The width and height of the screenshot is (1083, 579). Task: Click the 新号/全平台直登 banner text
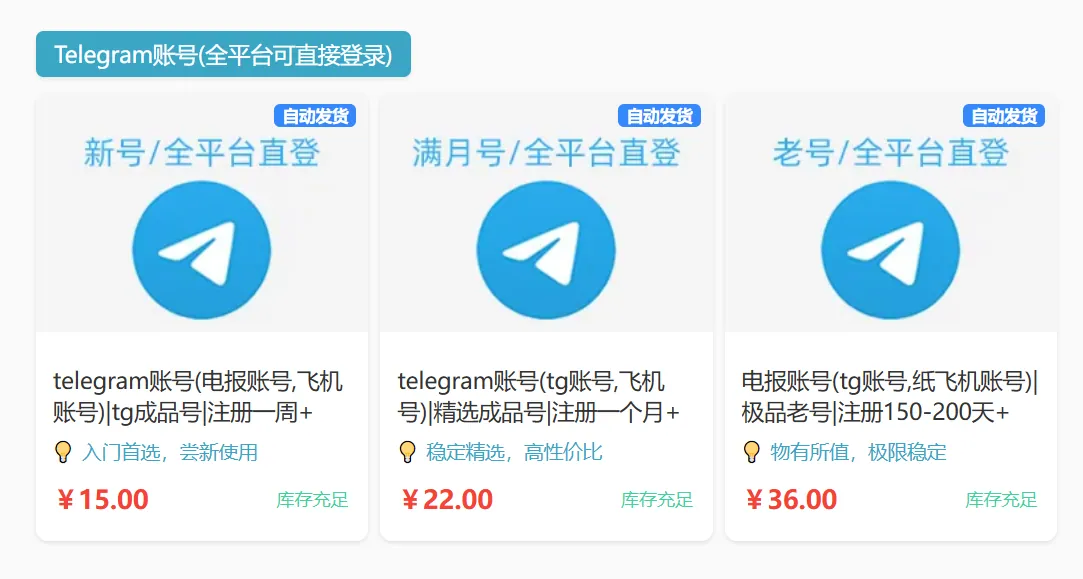(201, 153)
